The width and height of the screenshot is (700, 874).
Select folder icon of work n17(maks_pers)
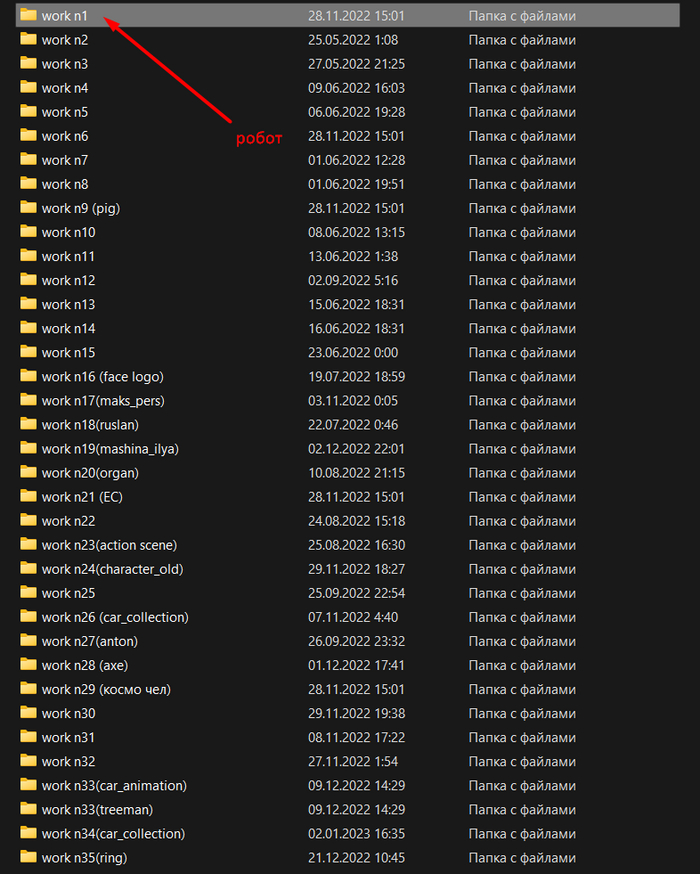28,400
